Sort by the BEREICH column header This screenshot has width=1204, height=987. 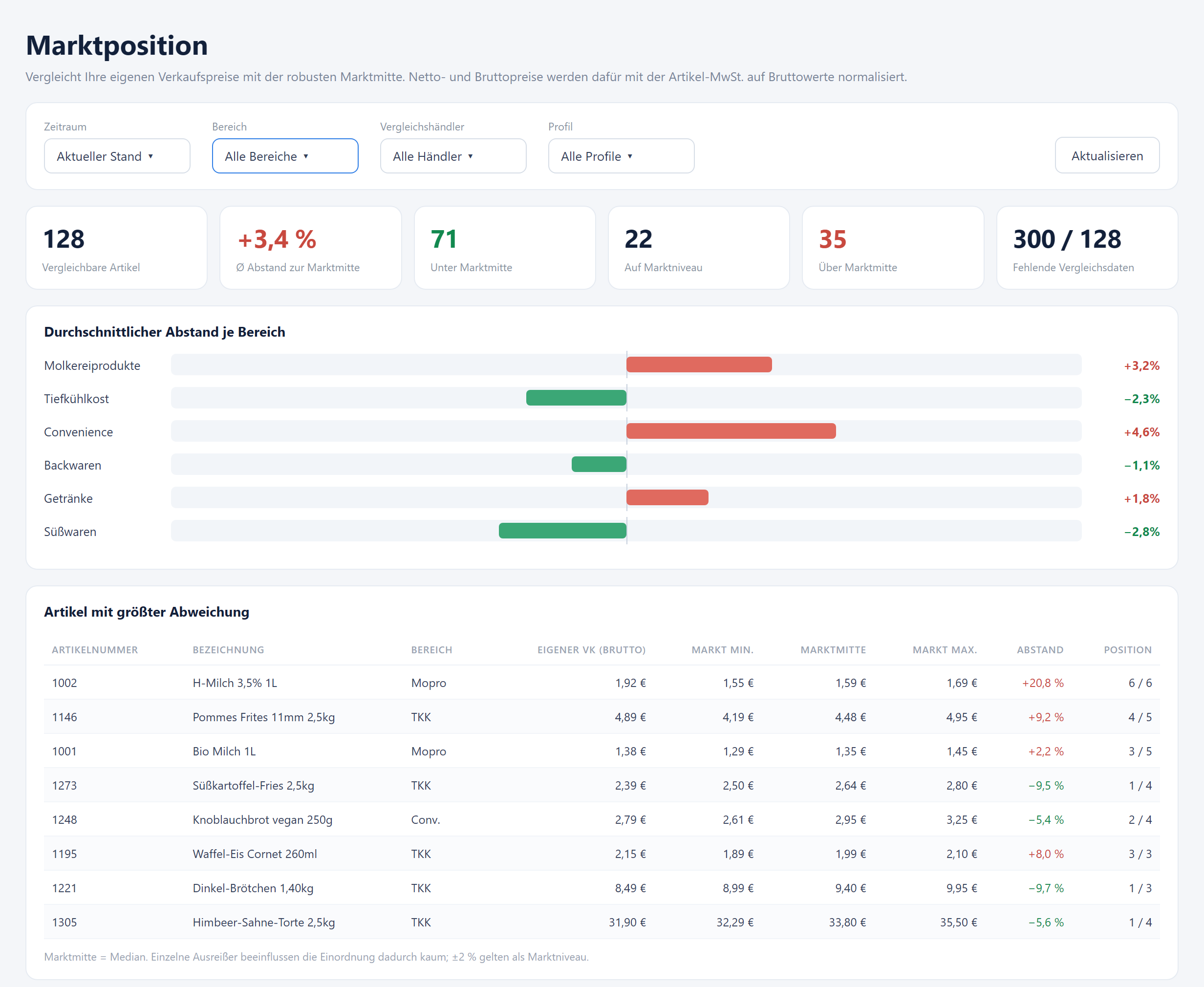(431, 650)
